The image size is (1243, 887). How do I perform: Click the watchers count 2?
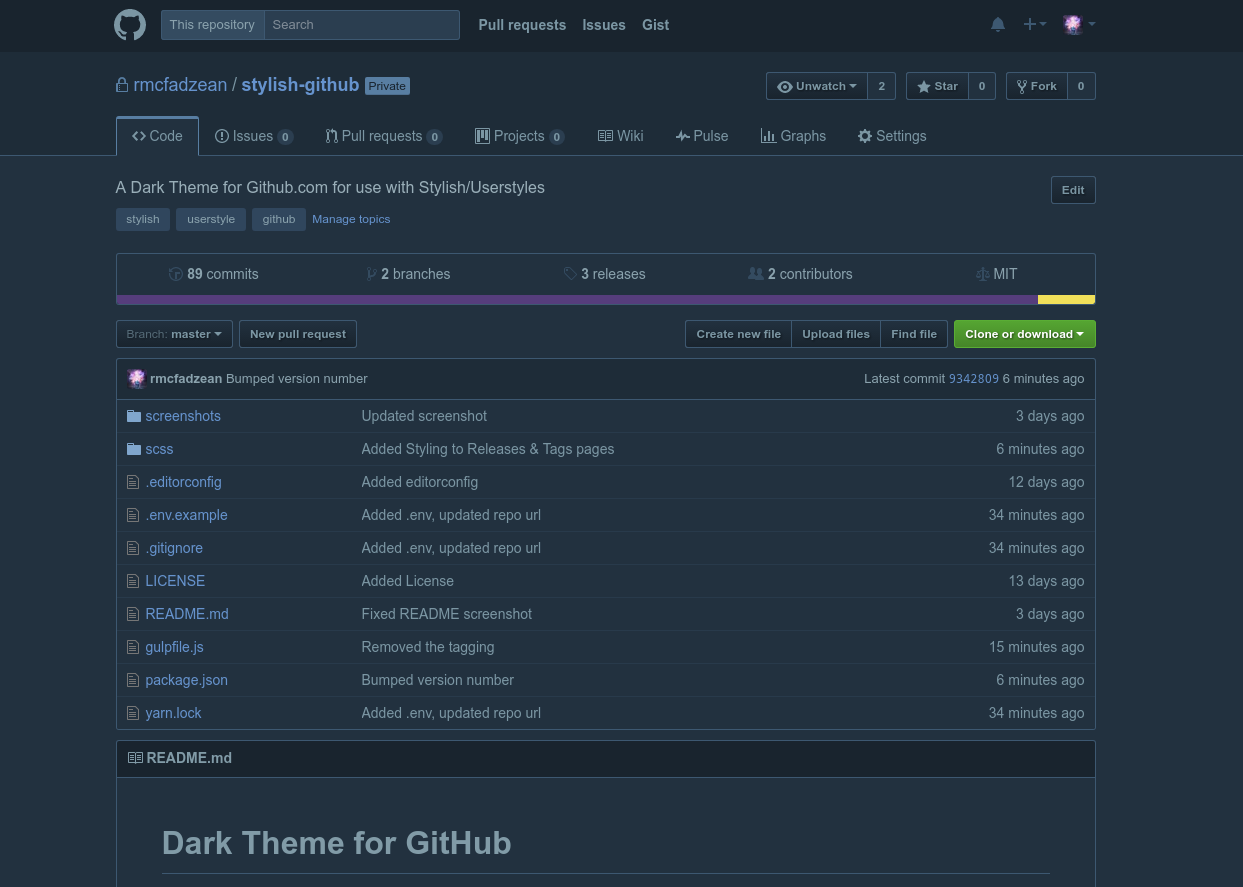[881, 86]
